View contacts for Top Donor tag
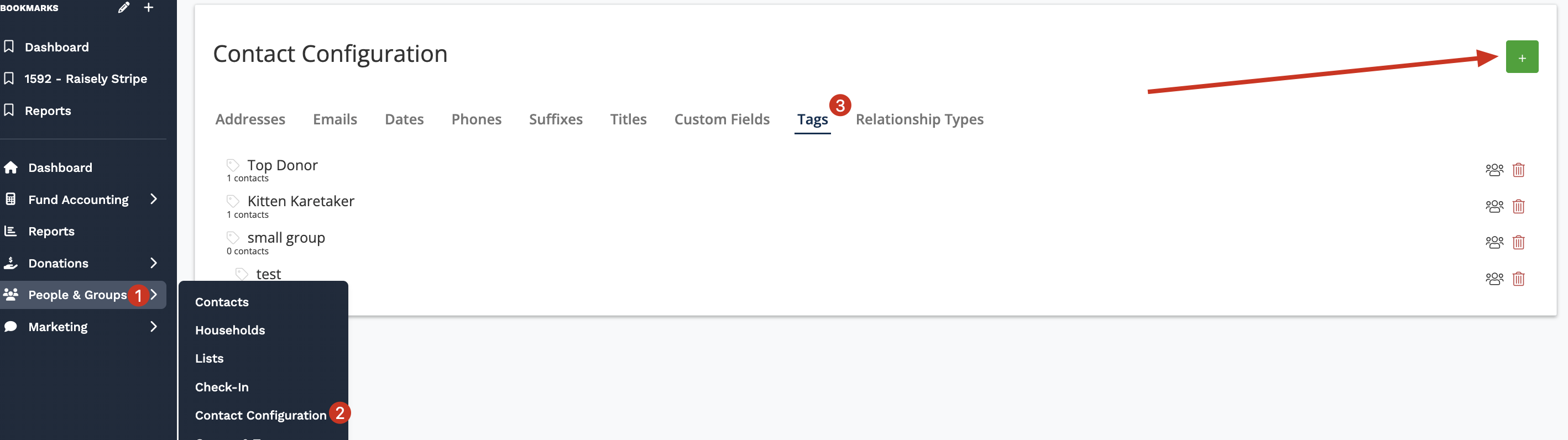Screen dimensions: 1568x440 click(x=1494, y=170)
